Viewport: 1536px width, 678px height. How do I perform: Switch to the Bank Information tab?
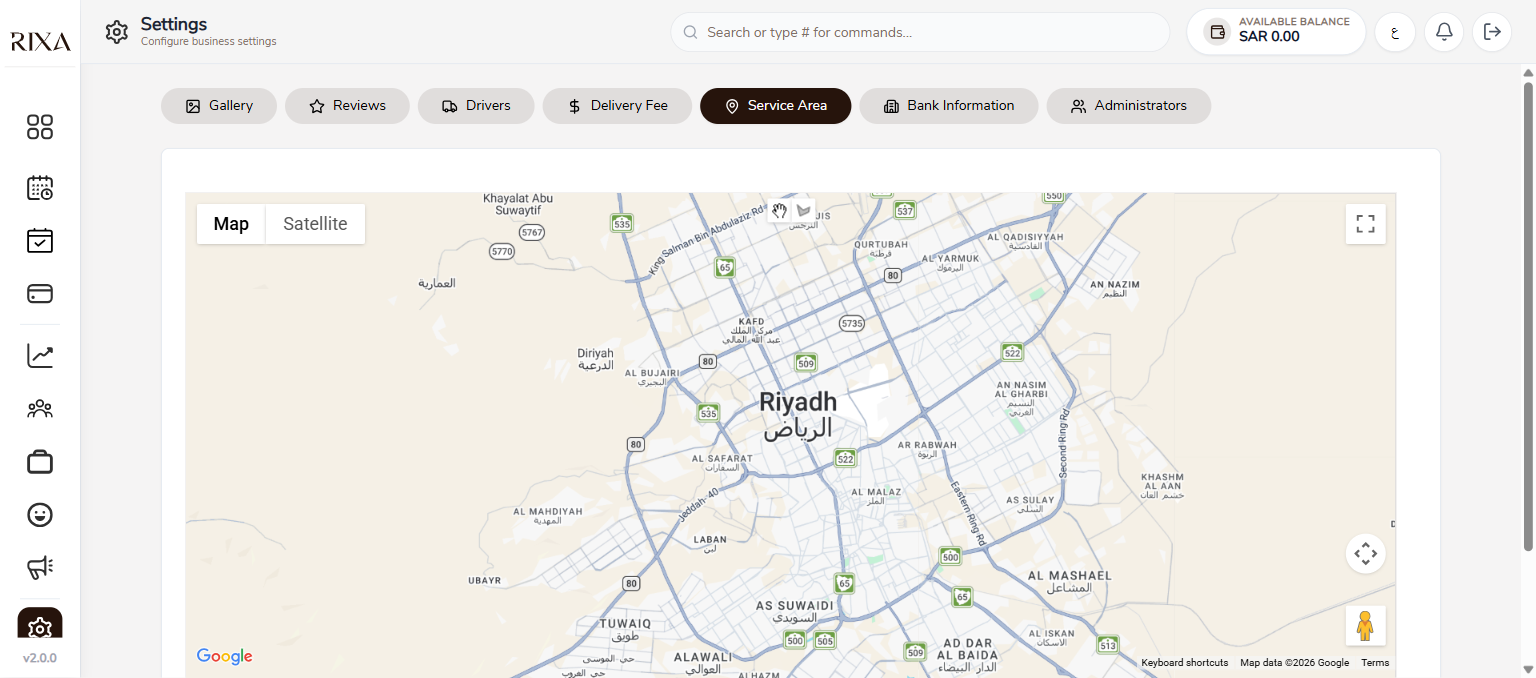click(949, 105)
